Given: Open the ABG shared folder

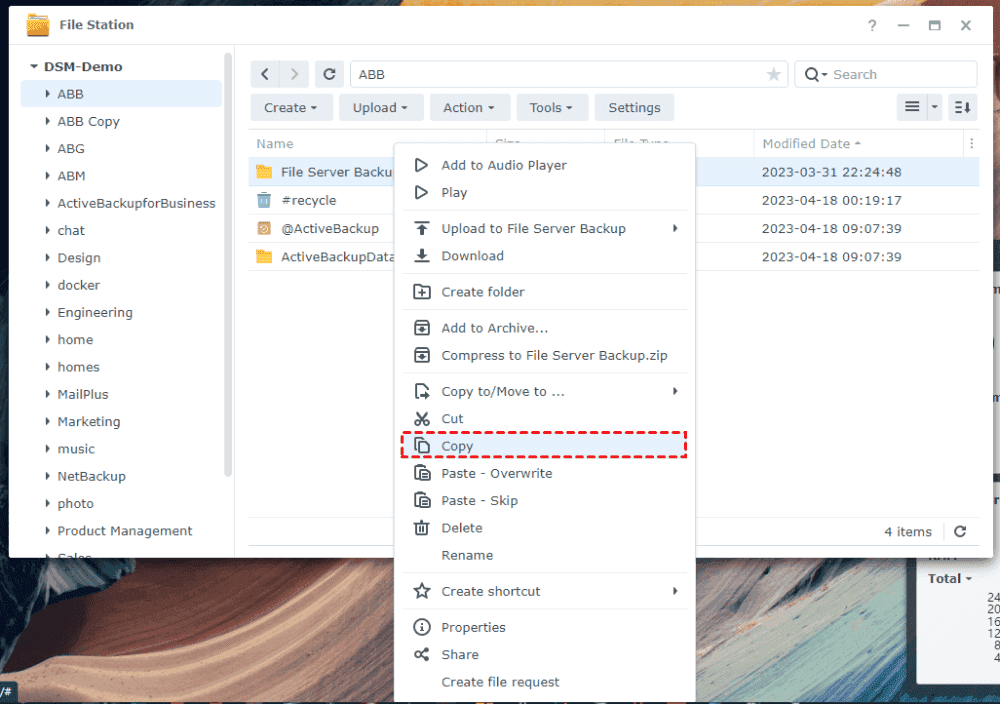Looking at the screenshot, I should point(71,149).
